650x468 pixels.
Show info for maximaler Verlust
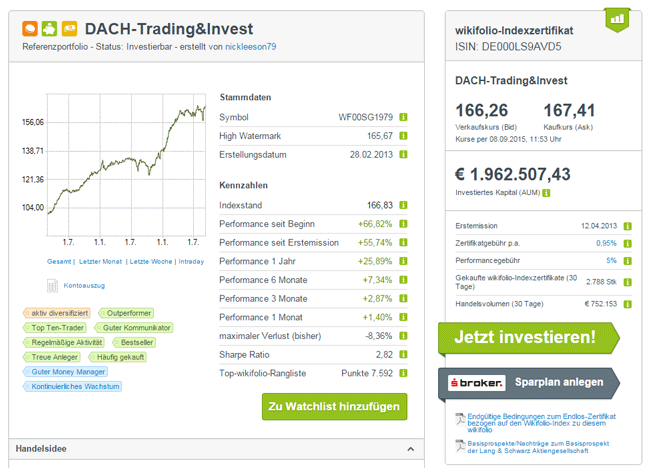[403, 336]
